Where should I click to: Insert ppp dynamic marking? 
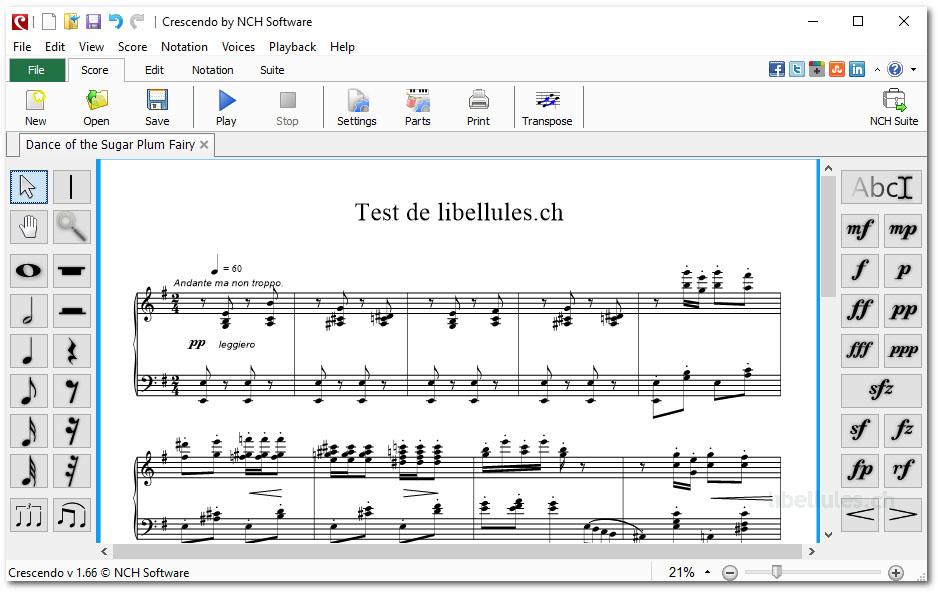[903, 350]
